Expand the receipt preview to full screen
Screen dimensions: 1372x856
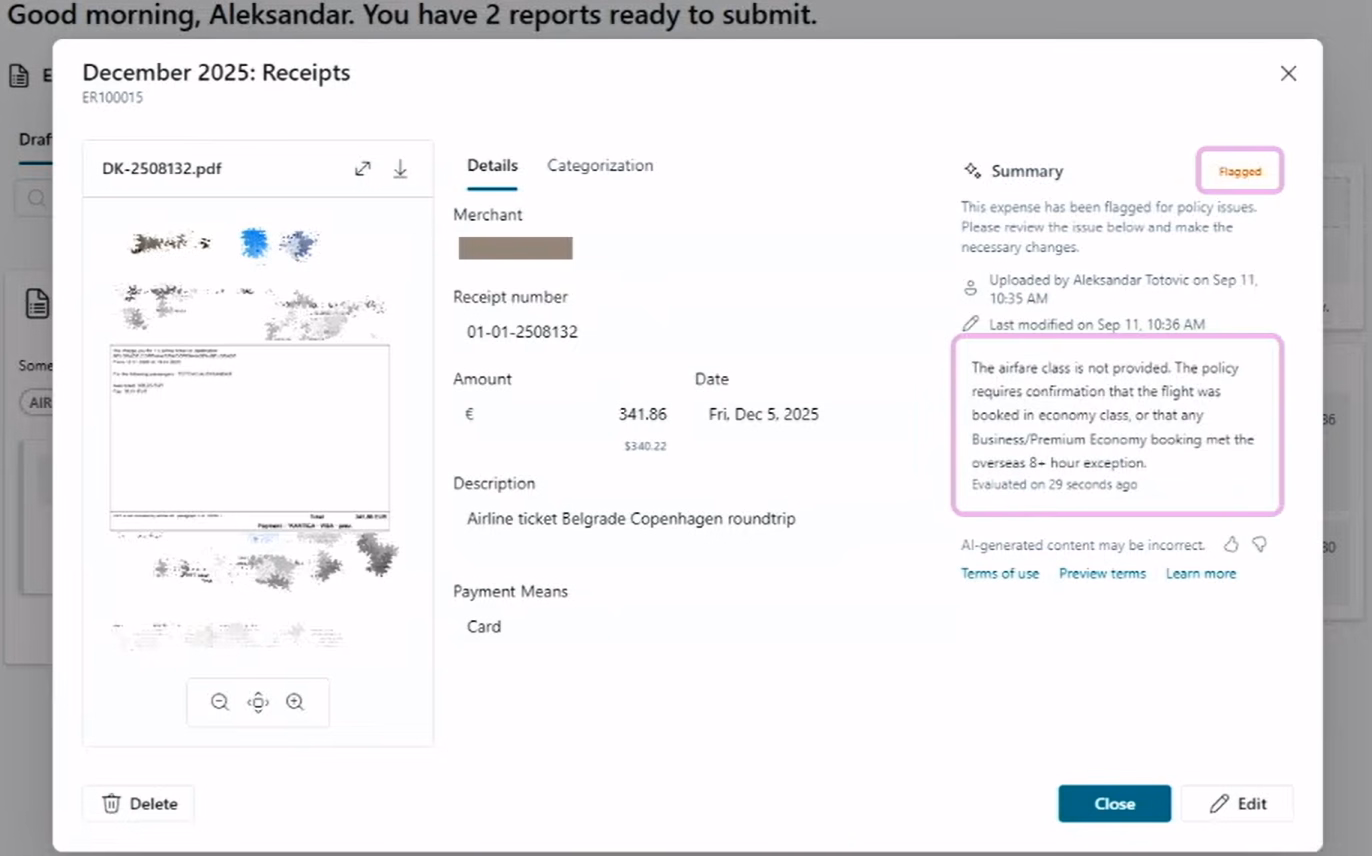363,169
